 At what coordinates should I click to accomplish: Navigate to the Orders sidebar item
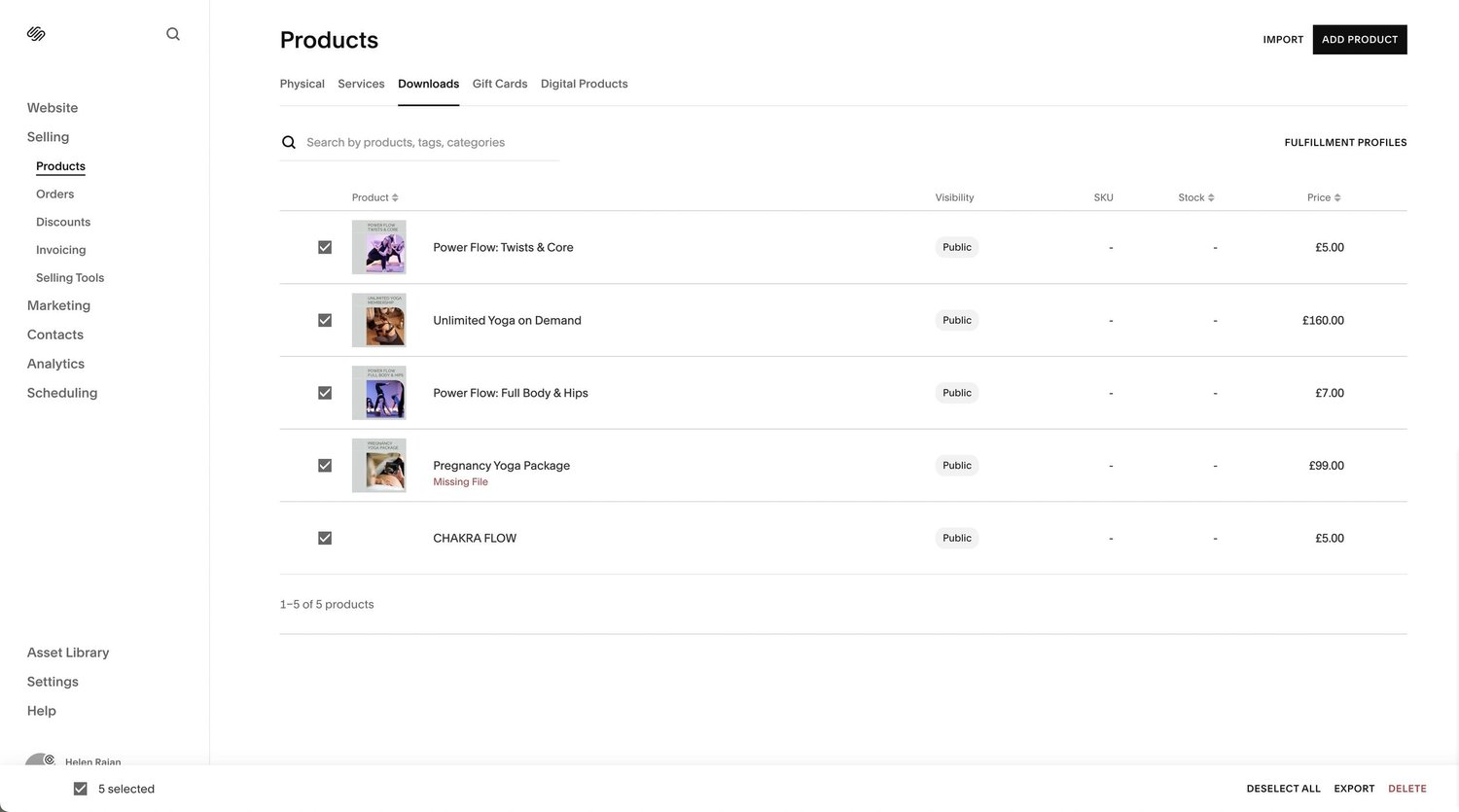pyautogui.click(x=54, y=193)
